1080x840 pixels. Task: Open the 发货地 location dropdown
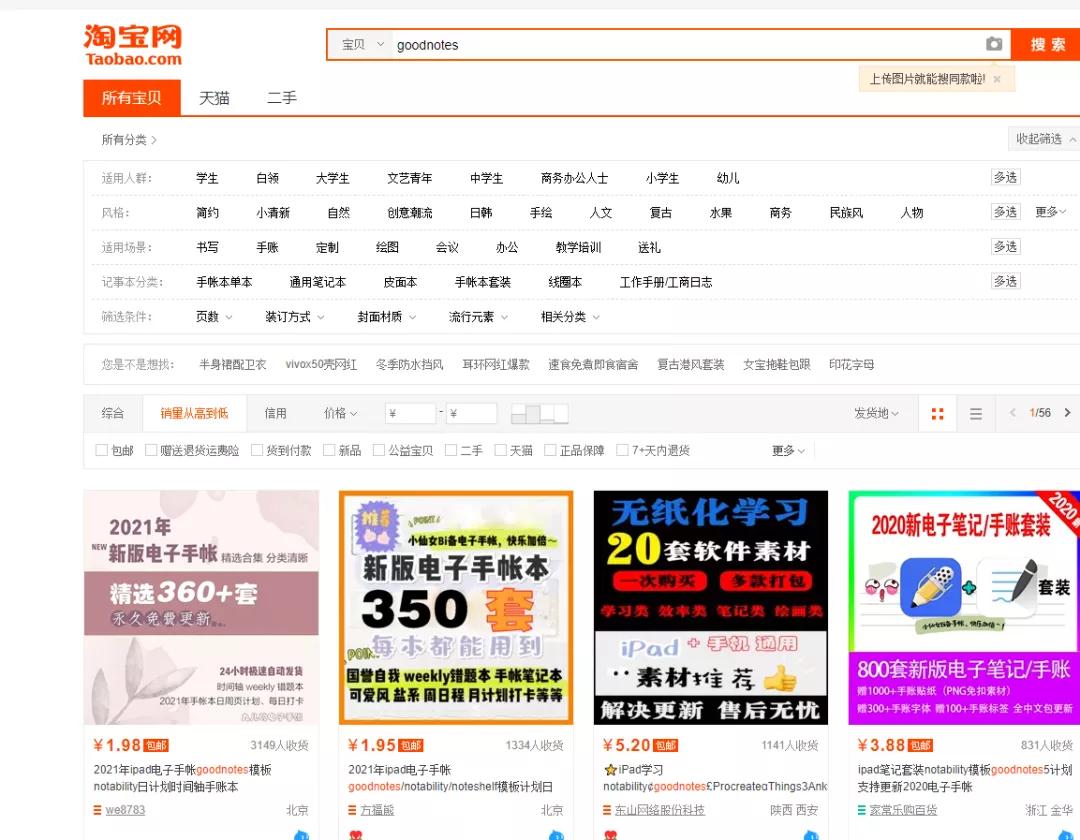pyautogui.click(x=876, y=413)
